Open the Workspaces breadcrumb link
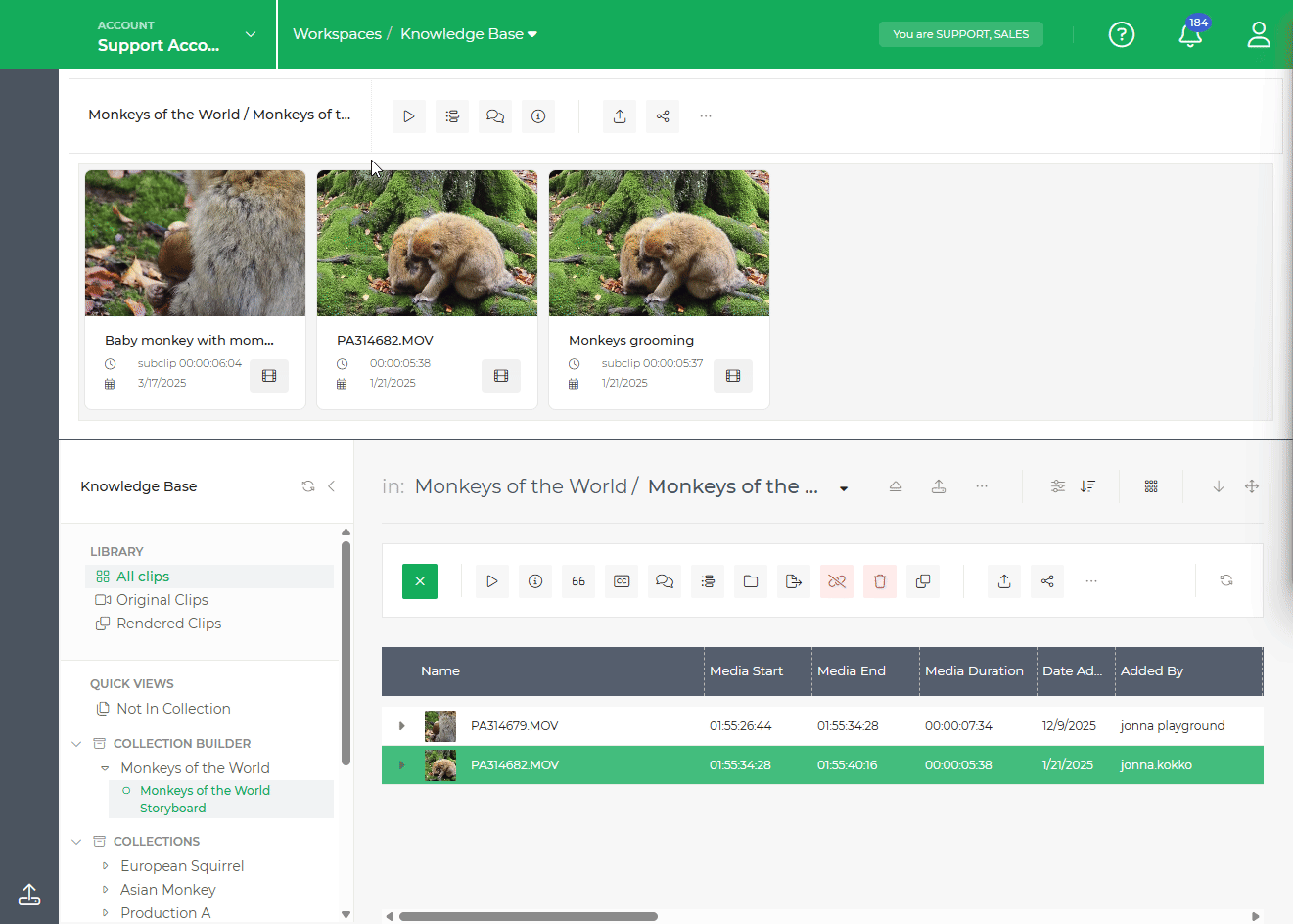Image resolution: width=1293 pixels, height=924 pixels. 337,32
